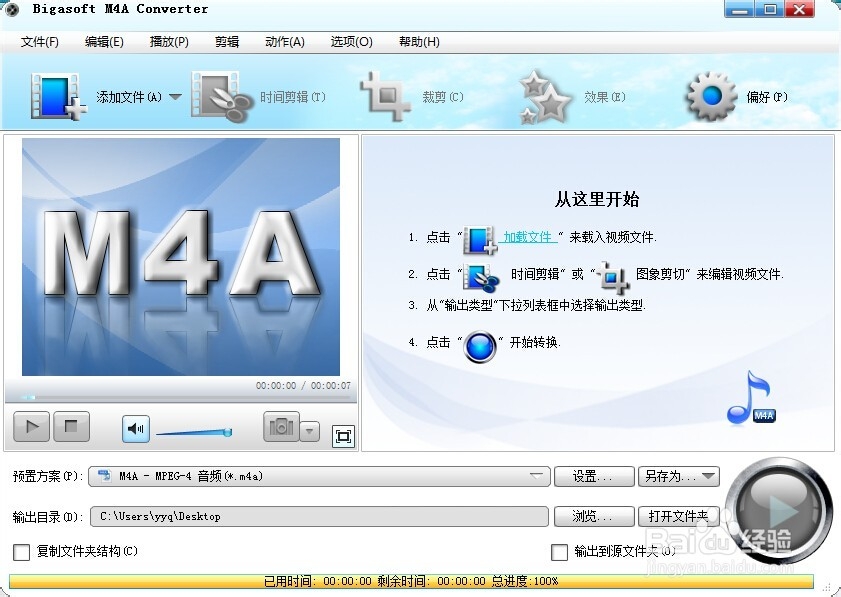This screenshot has height=597, width=841.
Task: Expand the snapshot dropdown arrow
Action: pyautogui.click(x=309, y=431)
